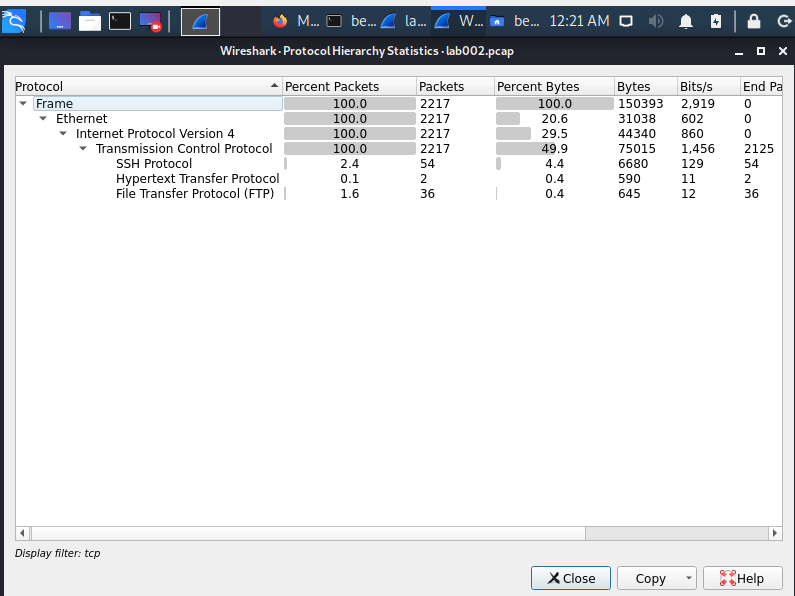Switch to the terminal taskbar window 'be...'
The width and height of the screenshot is (795, 596).
click(x=350, y=21)
